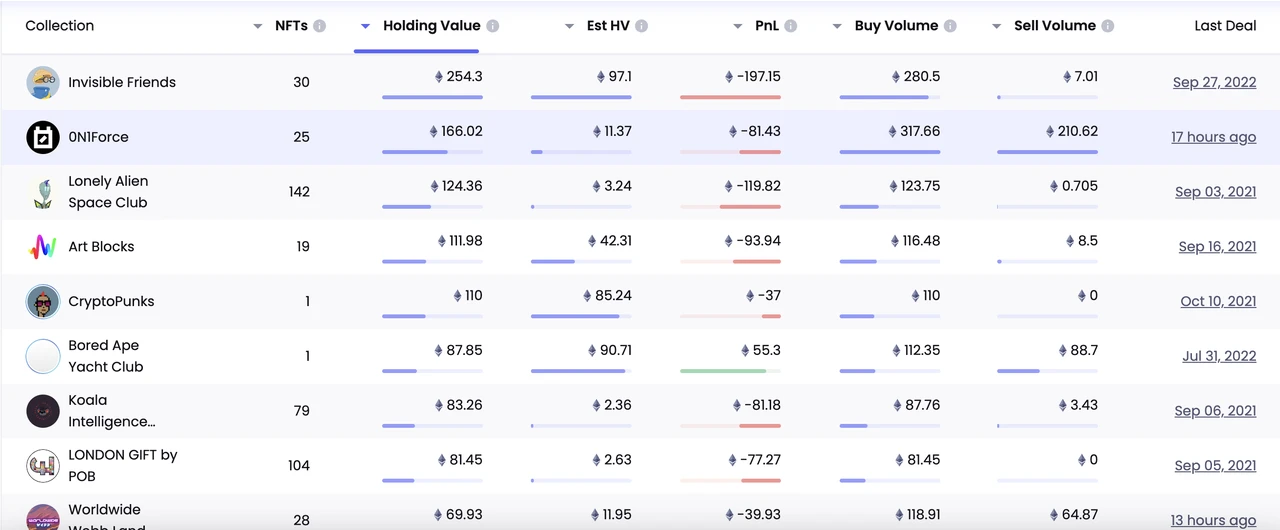Click Invisible Friends holding value bar
The image size is (1280, 530).
432,97
